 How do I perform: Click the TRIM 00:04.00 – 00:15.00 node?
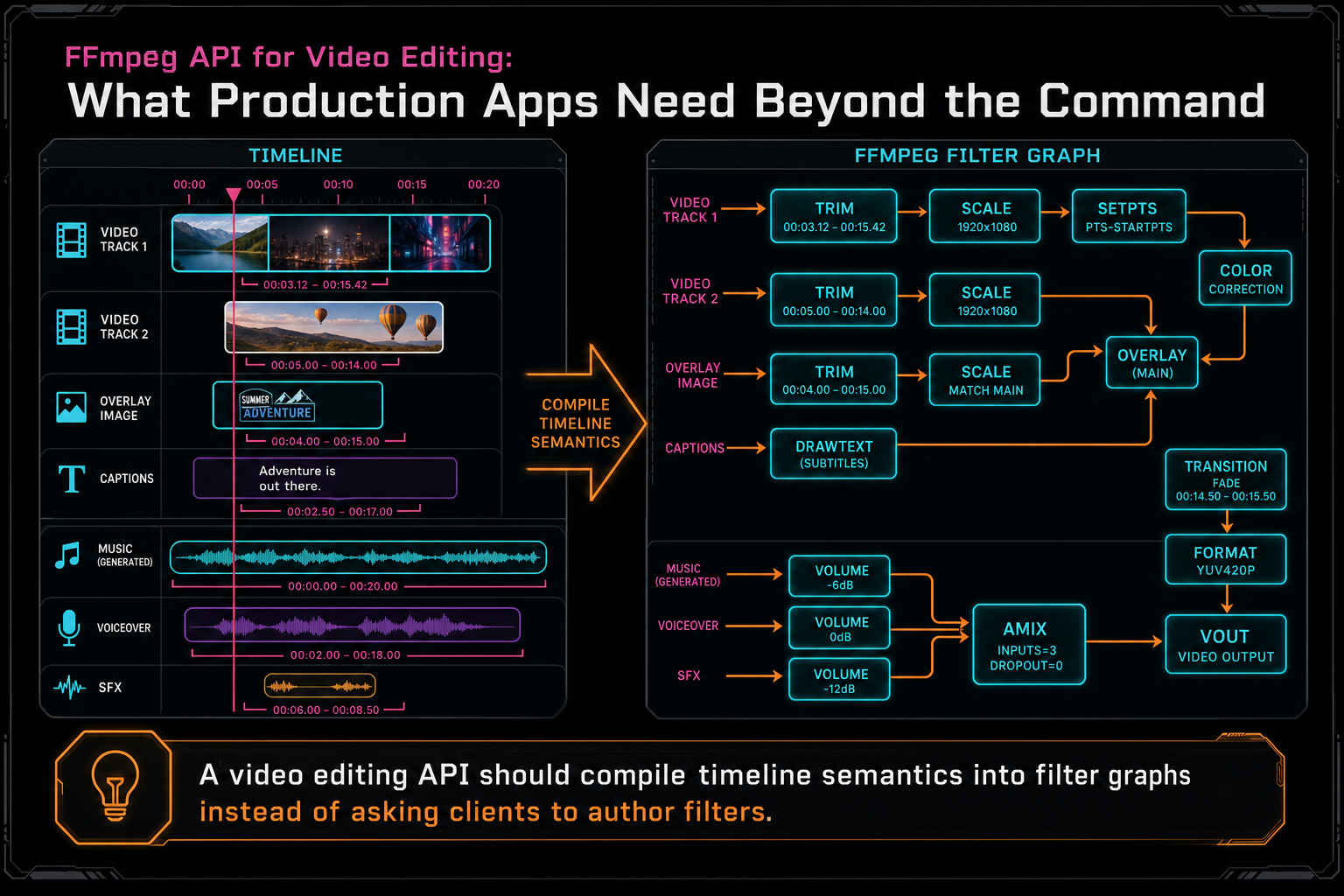click(834, 380)
